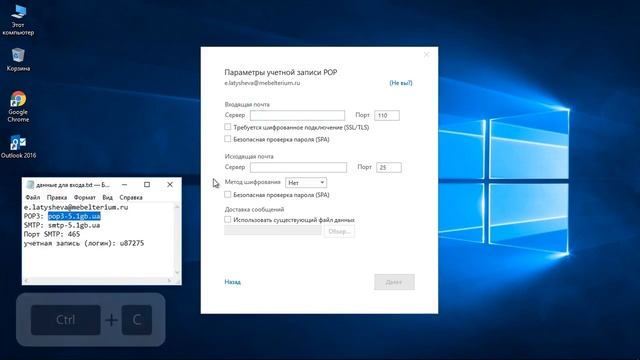Select the Outlook 2016 desktop shortcut

18,147
